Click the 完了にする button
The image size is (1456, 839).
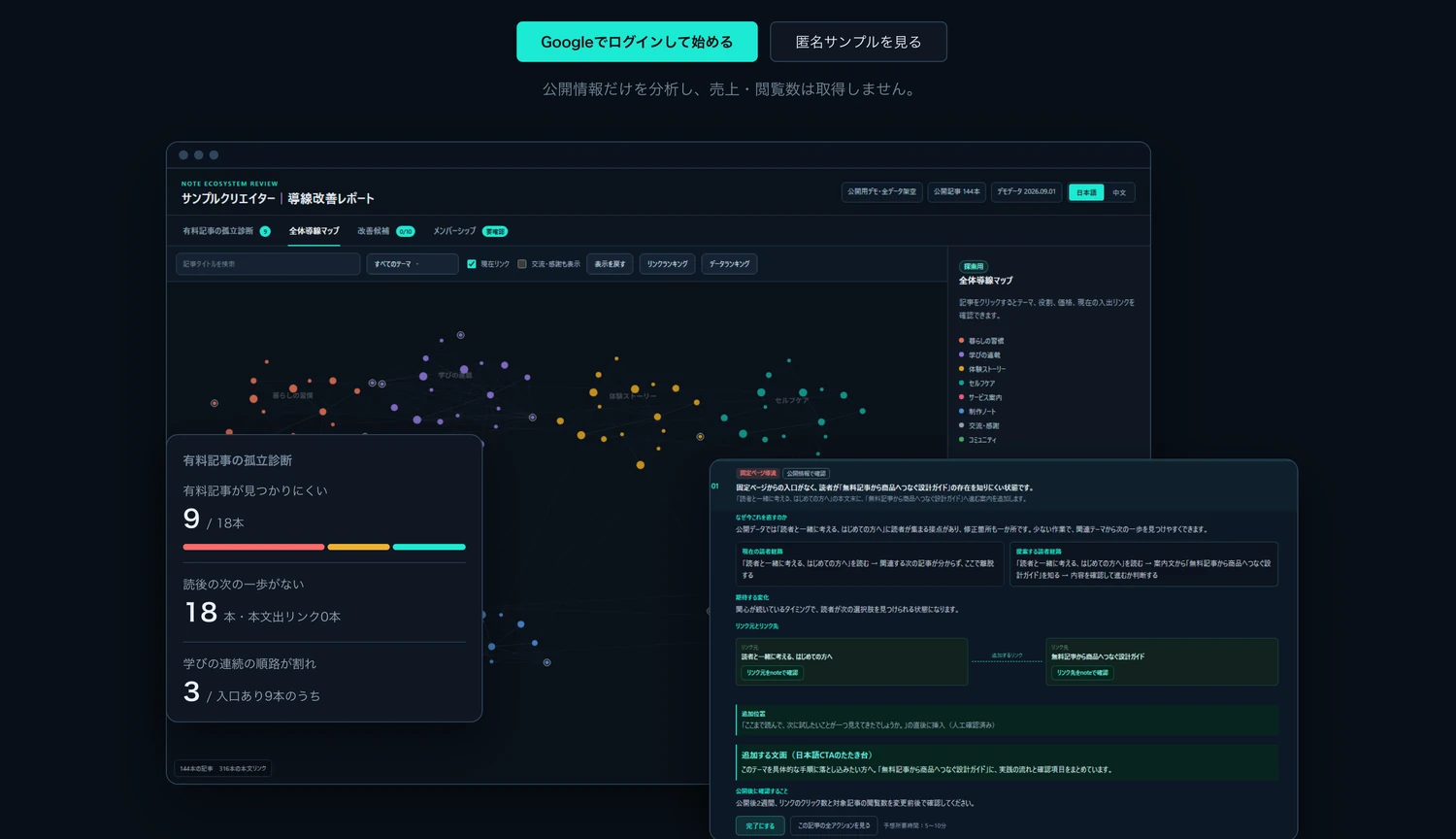760,825
